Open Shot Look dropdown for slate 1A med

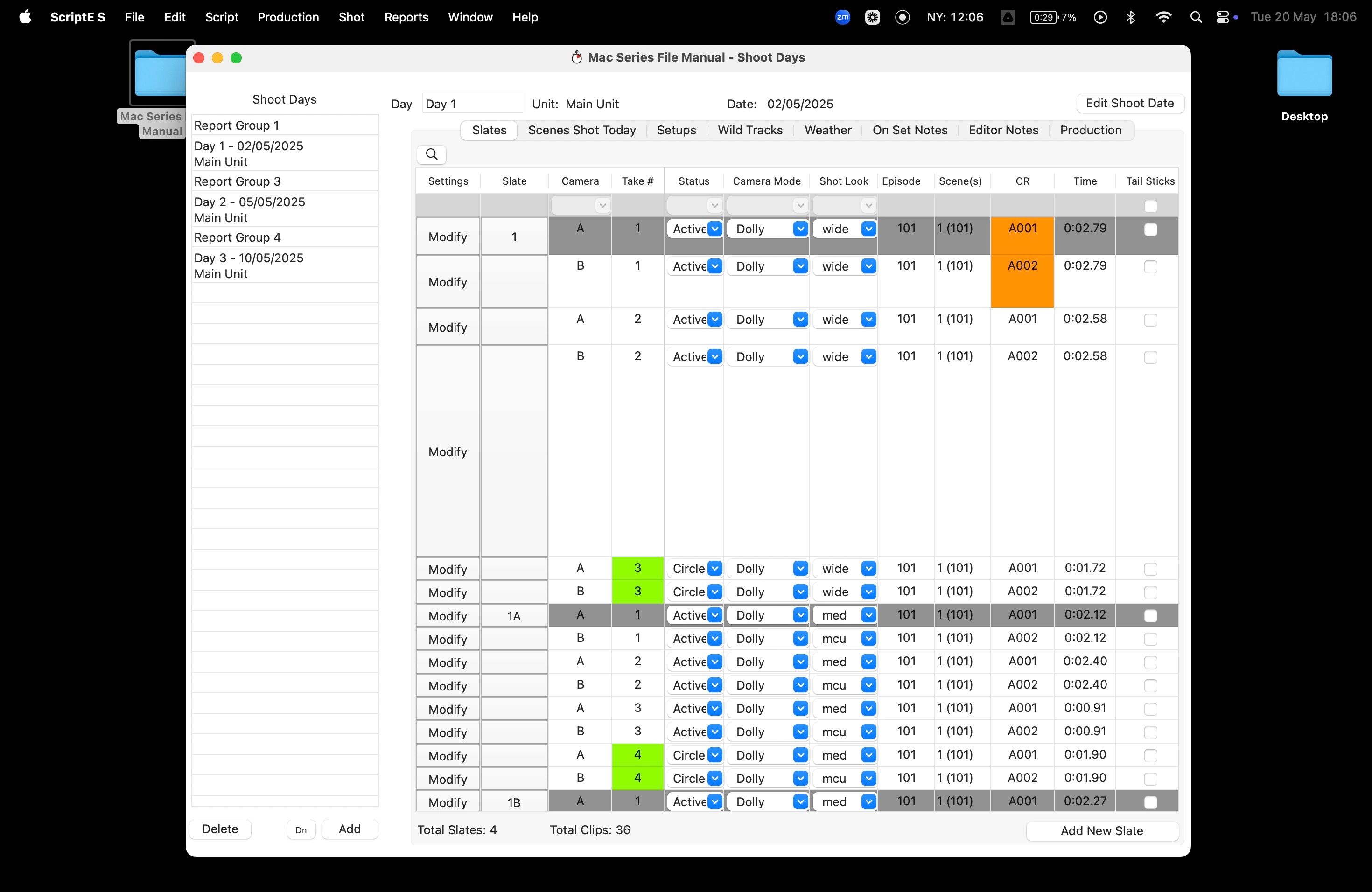click(x=868, y=615)
